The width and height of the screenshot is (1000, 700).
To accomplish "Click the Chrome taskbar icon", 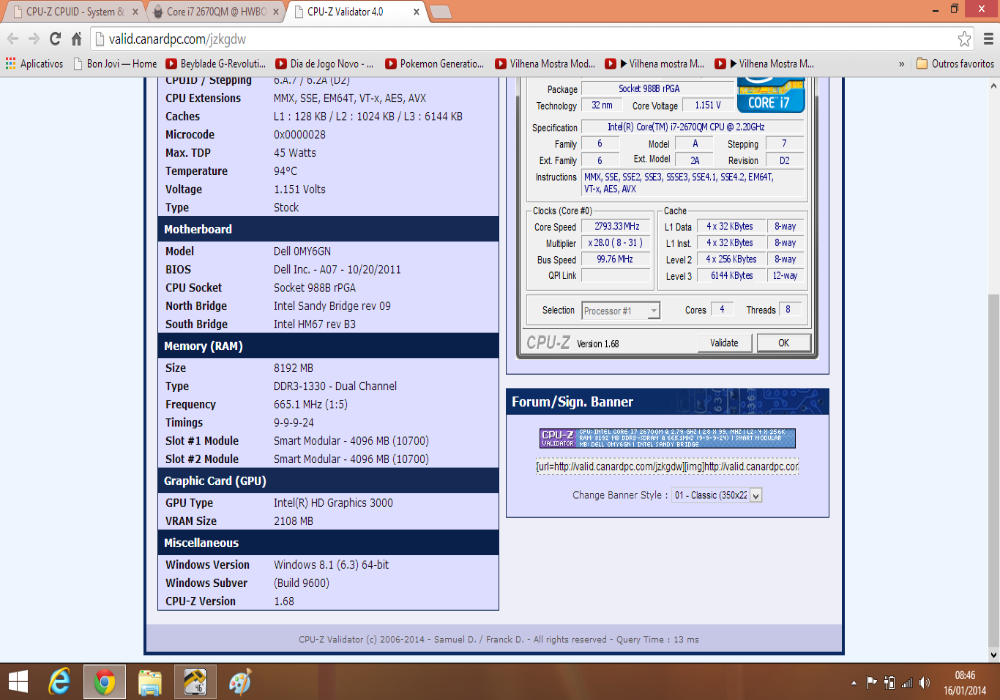I will 105,682.
